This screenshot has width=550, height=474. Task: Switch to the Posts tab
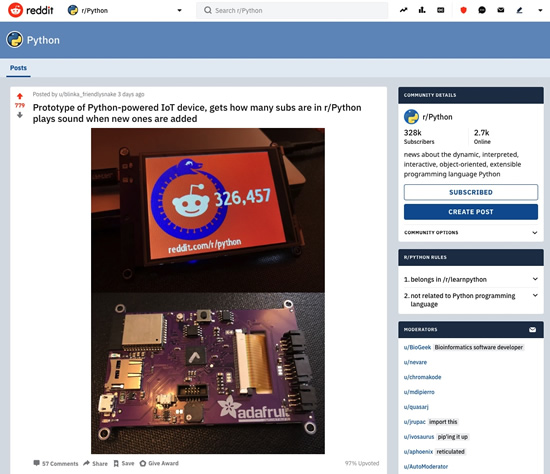point(18,68)
